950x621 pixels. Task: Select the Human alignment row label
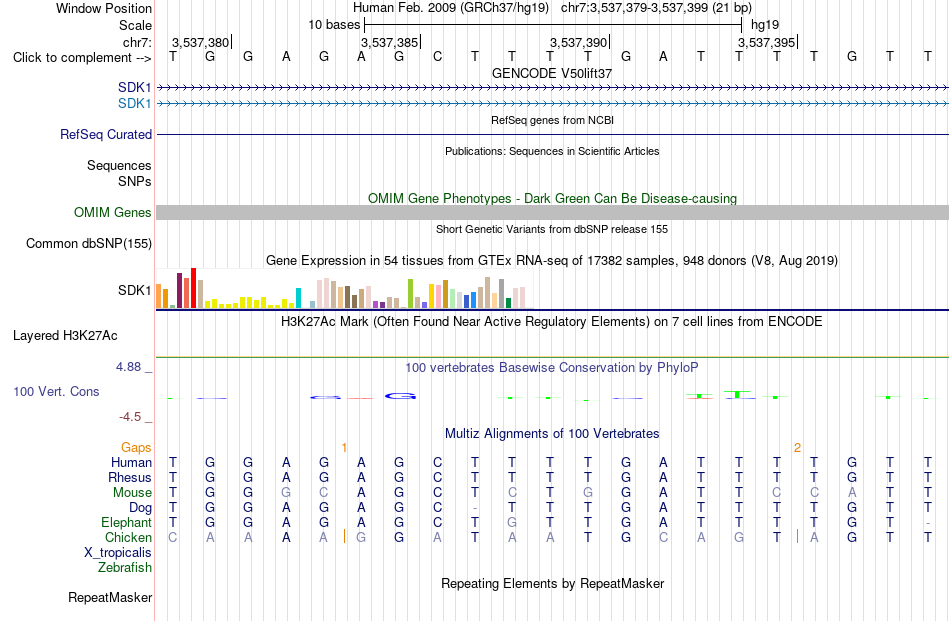(131, 462)
